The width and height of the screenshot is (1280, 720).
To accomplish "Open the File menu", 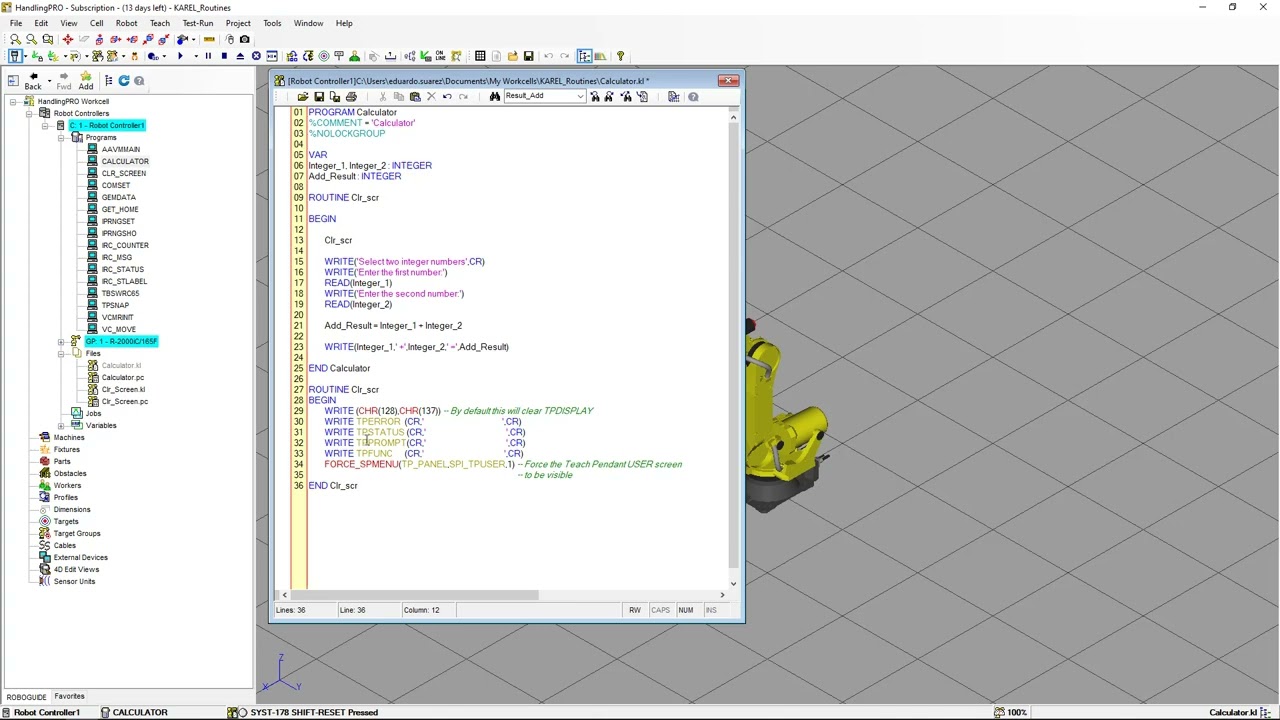I will (x=16, y=23).
